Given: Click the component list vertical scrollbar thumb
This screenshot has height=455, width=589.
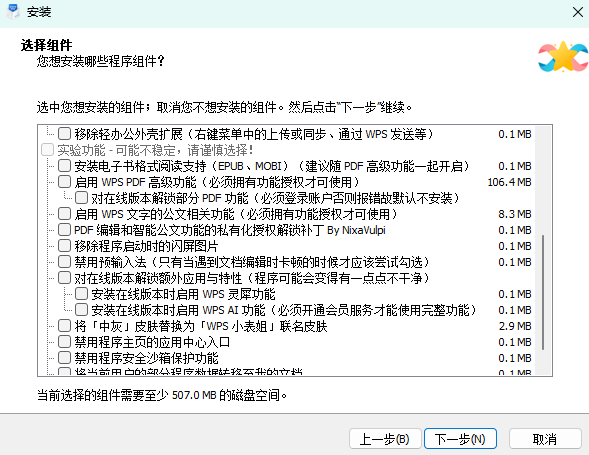Looking at the screenshot, I should [x=543, y=292].
